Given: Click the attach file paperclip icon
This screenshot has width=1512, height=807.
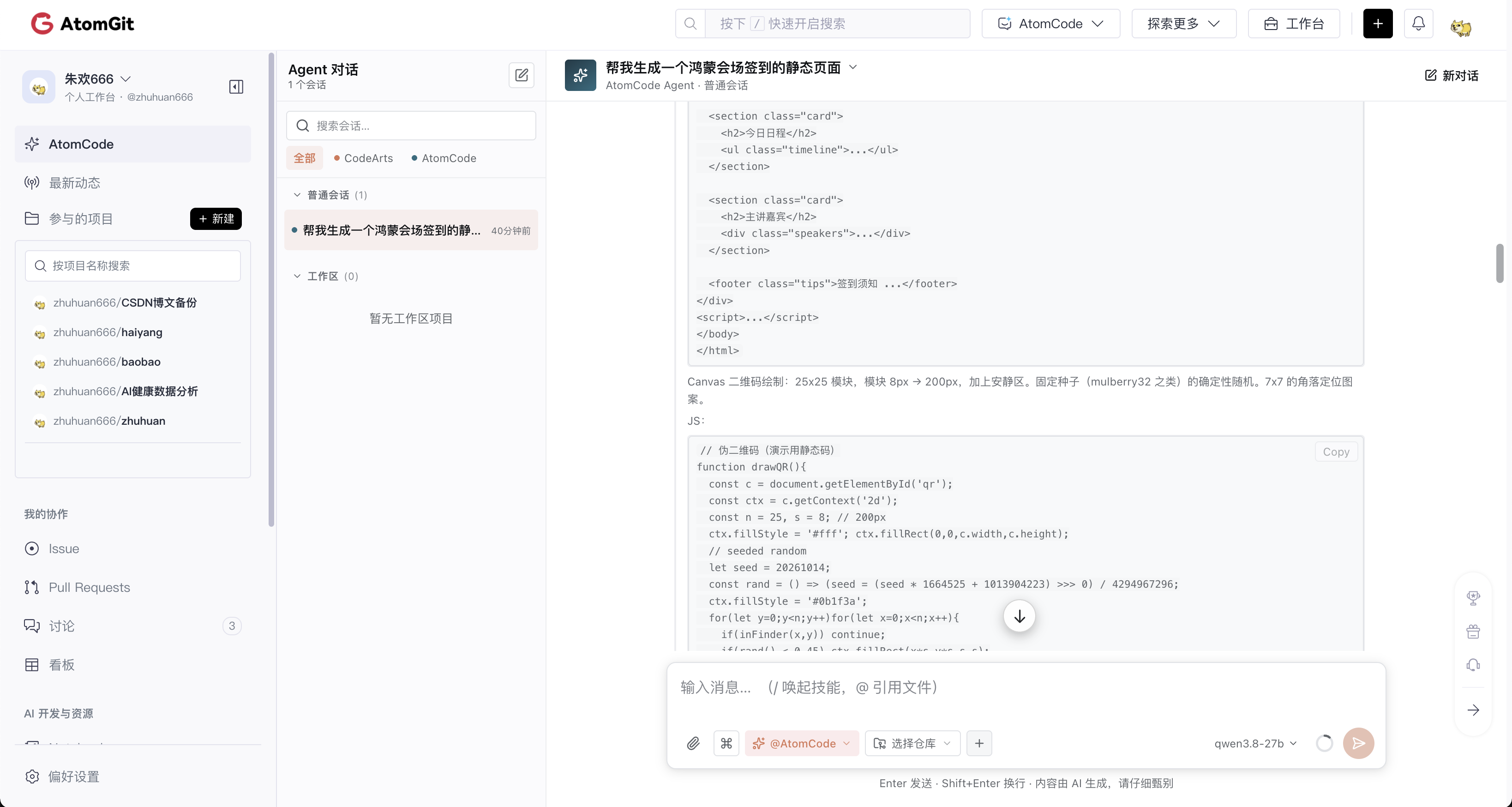Looking at the screenshot, I should tap(693, 743).
